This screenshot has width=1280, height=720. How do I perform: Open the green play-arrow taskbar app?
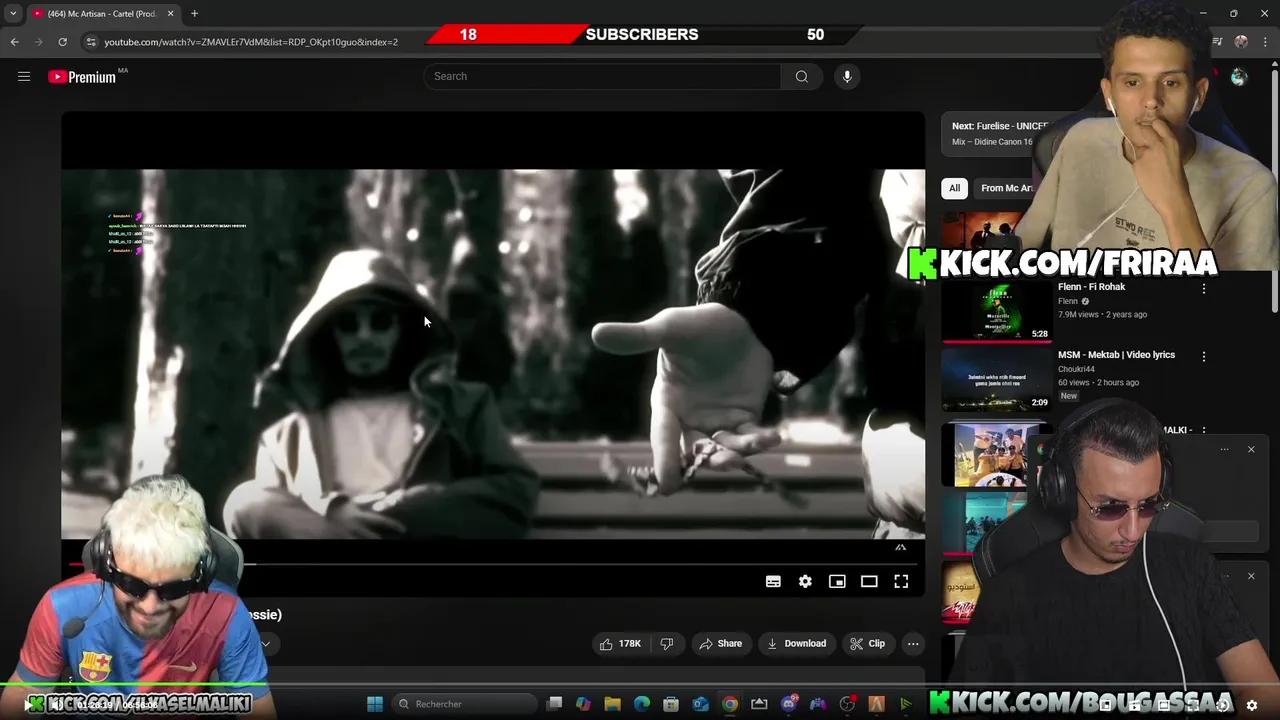pyautogui.click(x=906, y=704)
